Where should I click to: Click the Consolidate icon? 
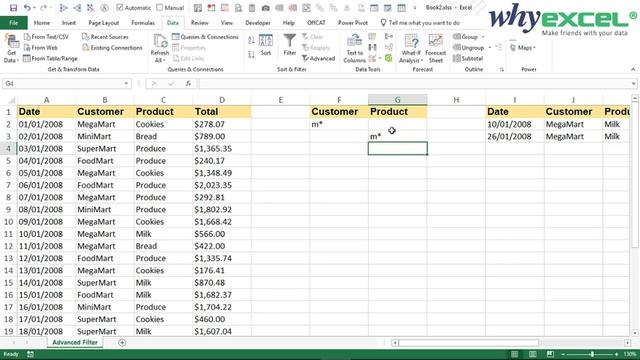click(x=389, y=37)
